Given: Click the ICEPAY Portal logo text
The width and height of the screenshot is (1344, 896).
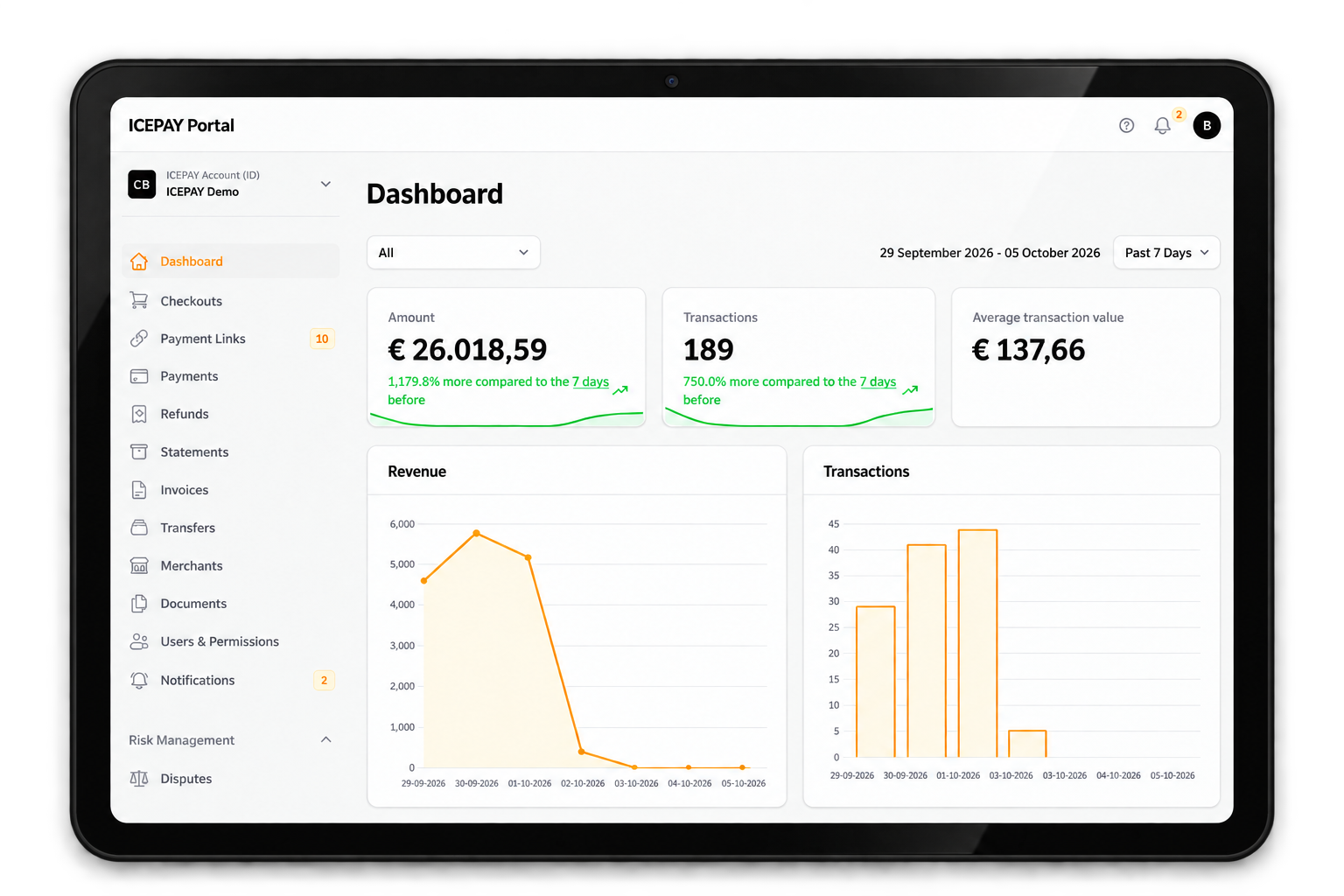Looking at the screenshot, I should click(181, 126).
